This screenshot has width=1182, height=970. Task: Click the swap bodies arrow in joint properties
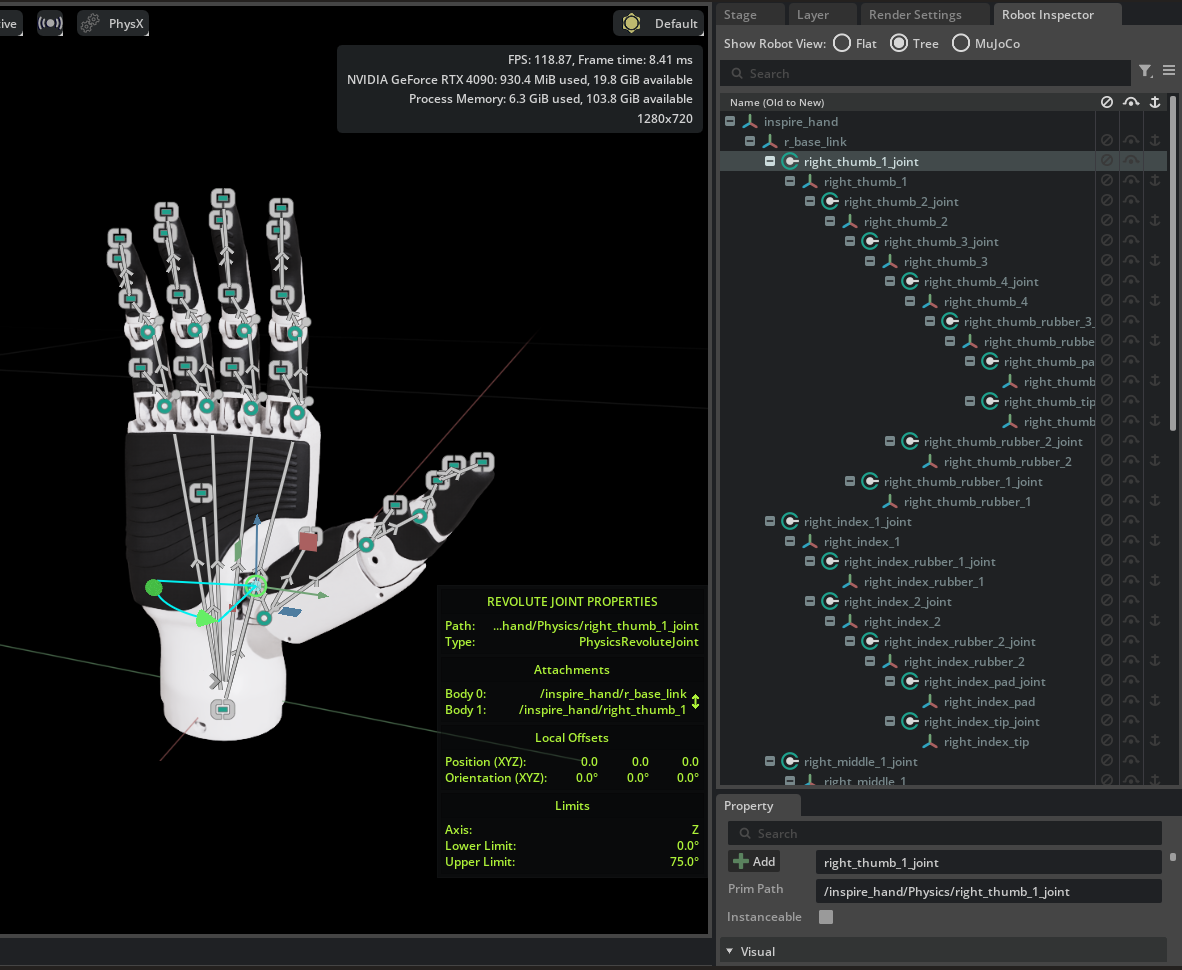click(x=695, y=702)
